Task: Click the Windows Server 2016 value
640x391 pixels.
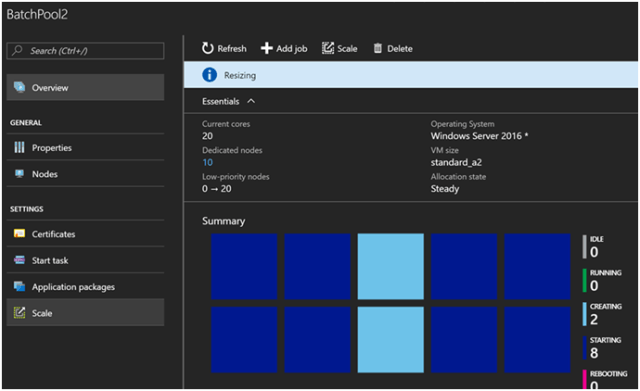Action: click(479, 136)
